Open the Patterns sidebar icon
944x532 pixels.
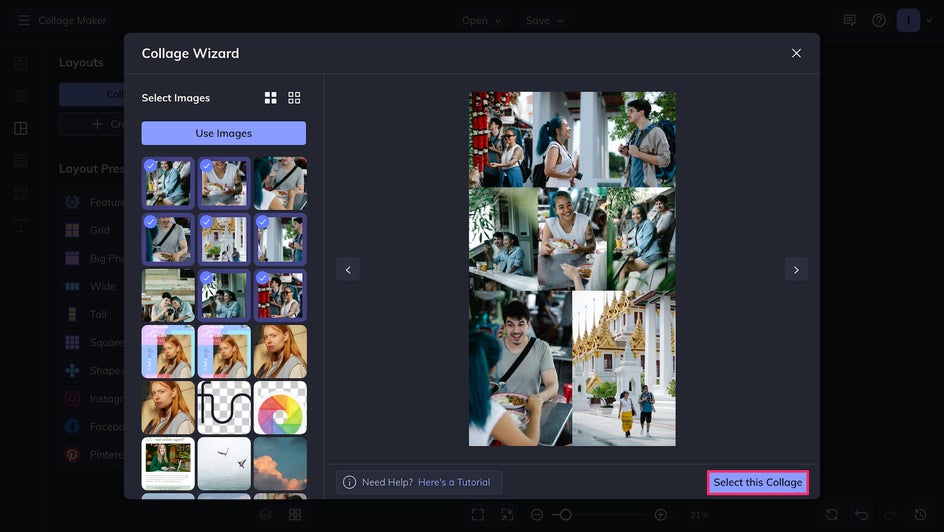[x=20, y=161]
